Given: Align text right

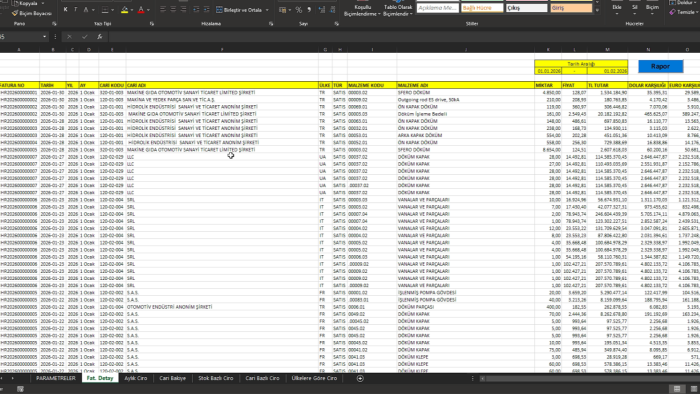Looking at the screenshot, I should [183, 9].
